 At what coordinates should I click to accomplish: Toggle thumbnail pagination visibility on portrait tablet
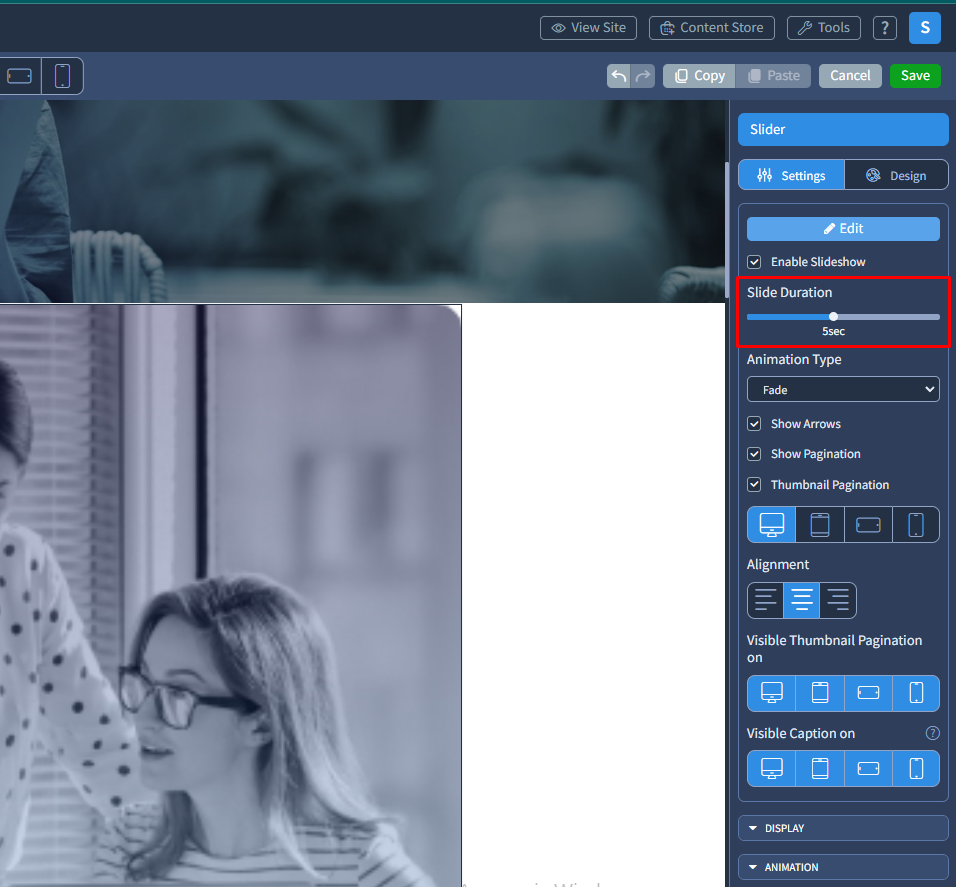(819, 693)
